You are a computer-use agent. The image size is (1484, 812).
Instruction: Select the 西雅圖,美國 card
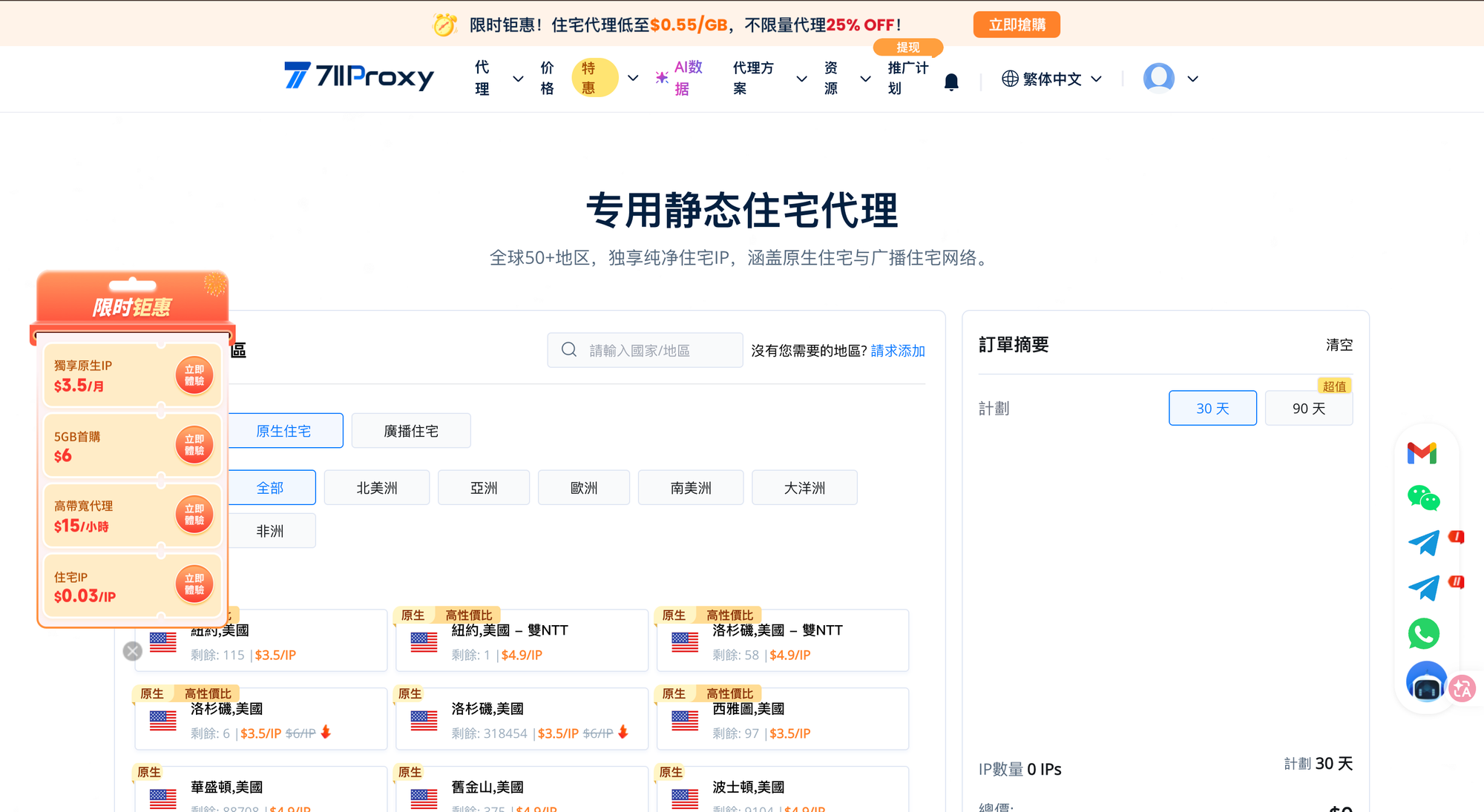click(x=782, y=719)
